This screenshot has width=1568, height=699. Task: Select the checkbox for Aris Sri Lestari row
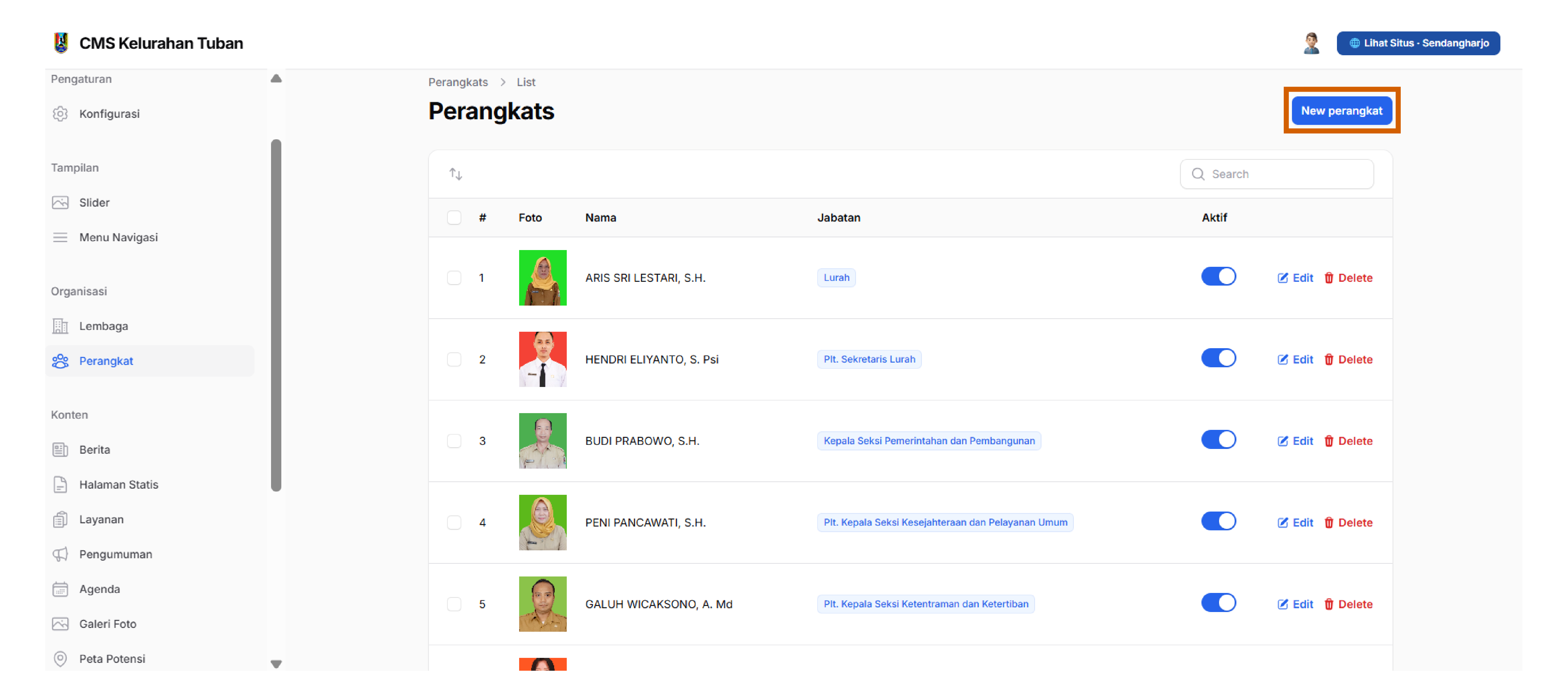click(x=454, y=278)
